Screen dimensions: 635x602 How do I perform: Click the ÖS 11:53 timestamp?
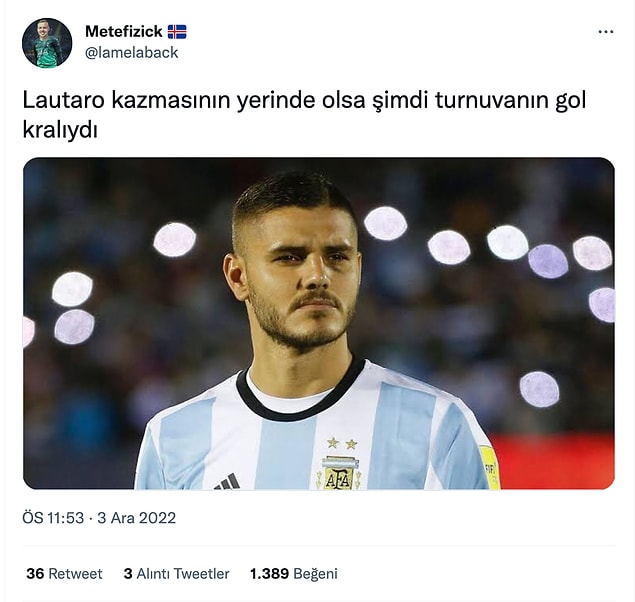pos(53,518)
